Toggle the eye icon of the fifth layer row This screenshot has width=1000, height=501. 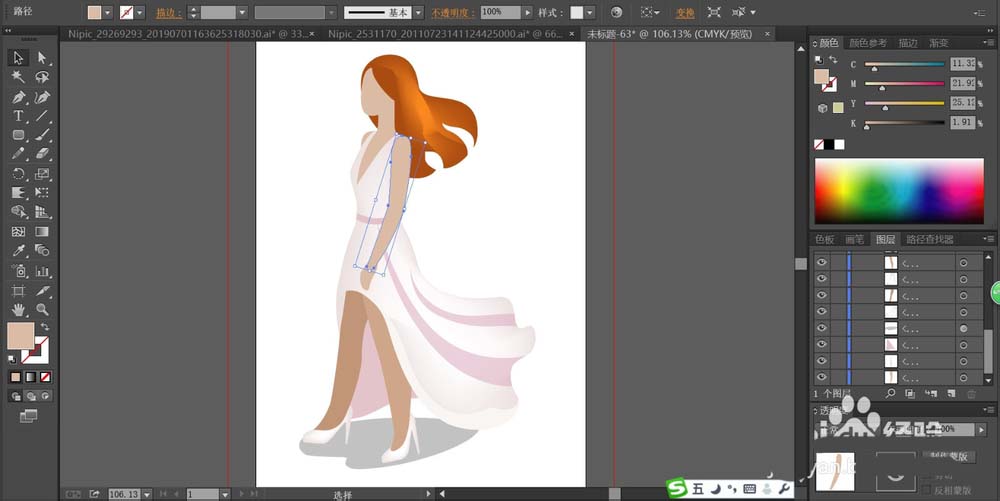822,328
